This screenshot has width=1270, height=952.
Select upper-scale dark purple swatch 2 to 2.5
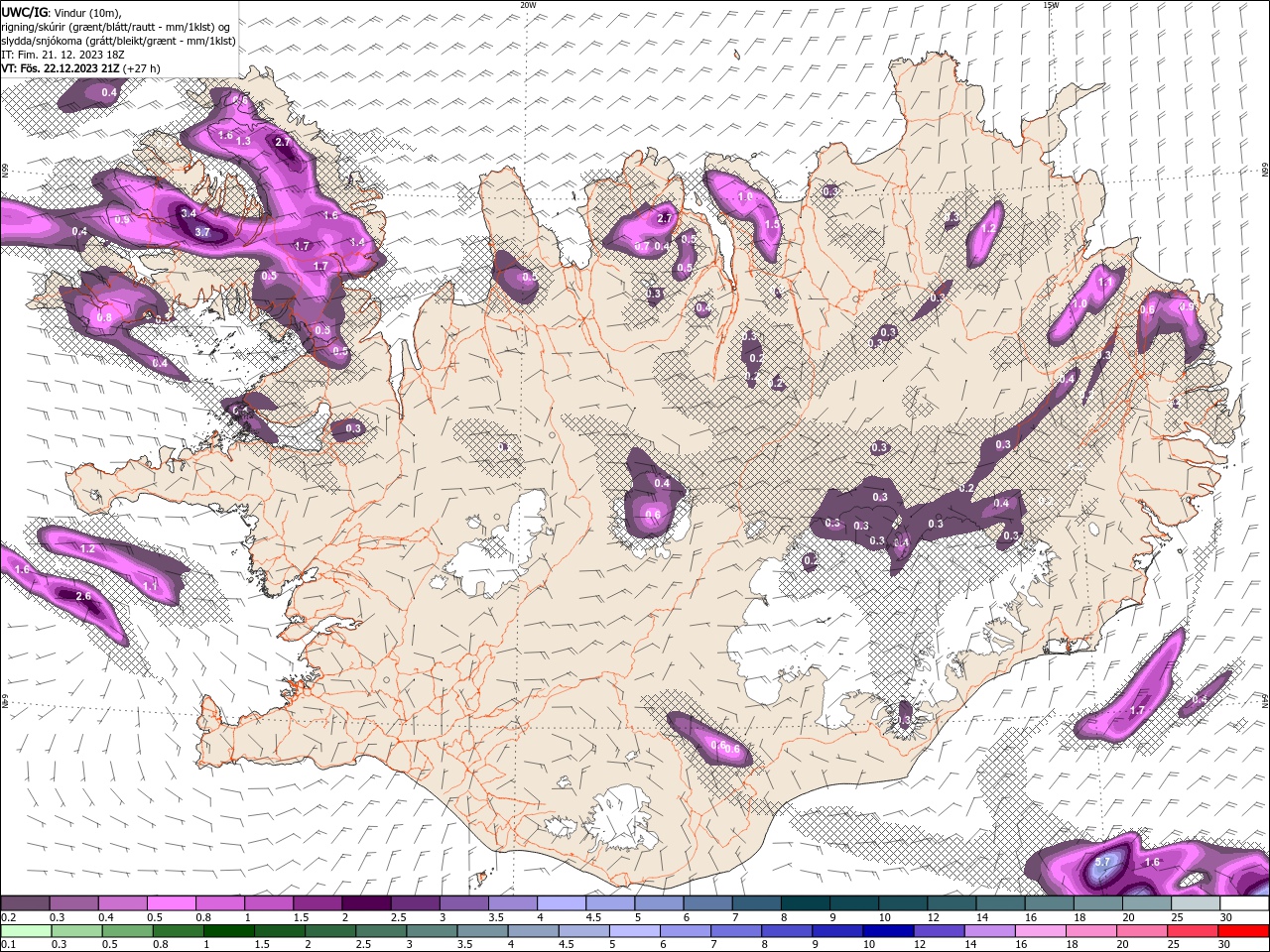(x=366, y=903)
